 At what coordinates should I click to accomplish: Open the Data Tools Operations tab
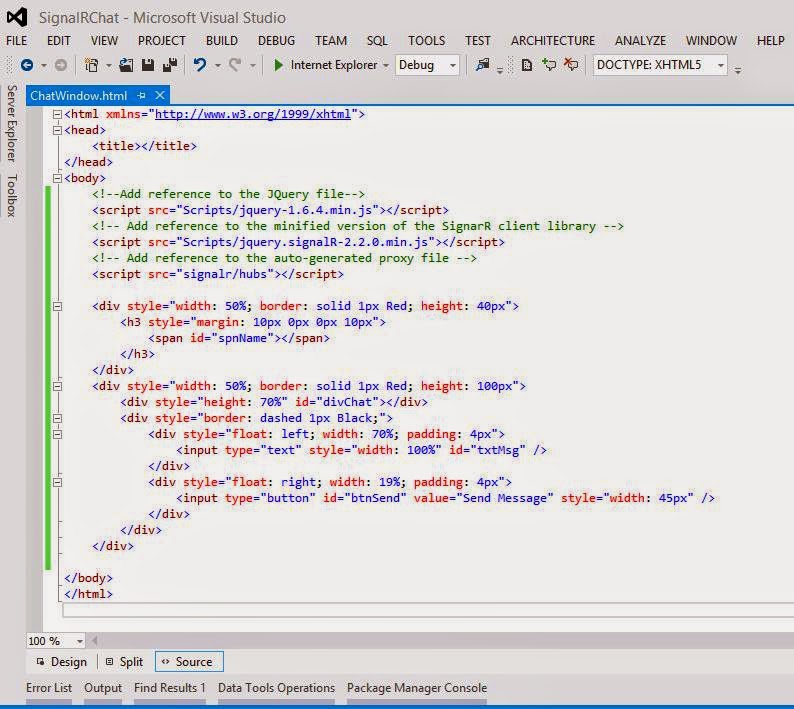click(x=276, y=688)
